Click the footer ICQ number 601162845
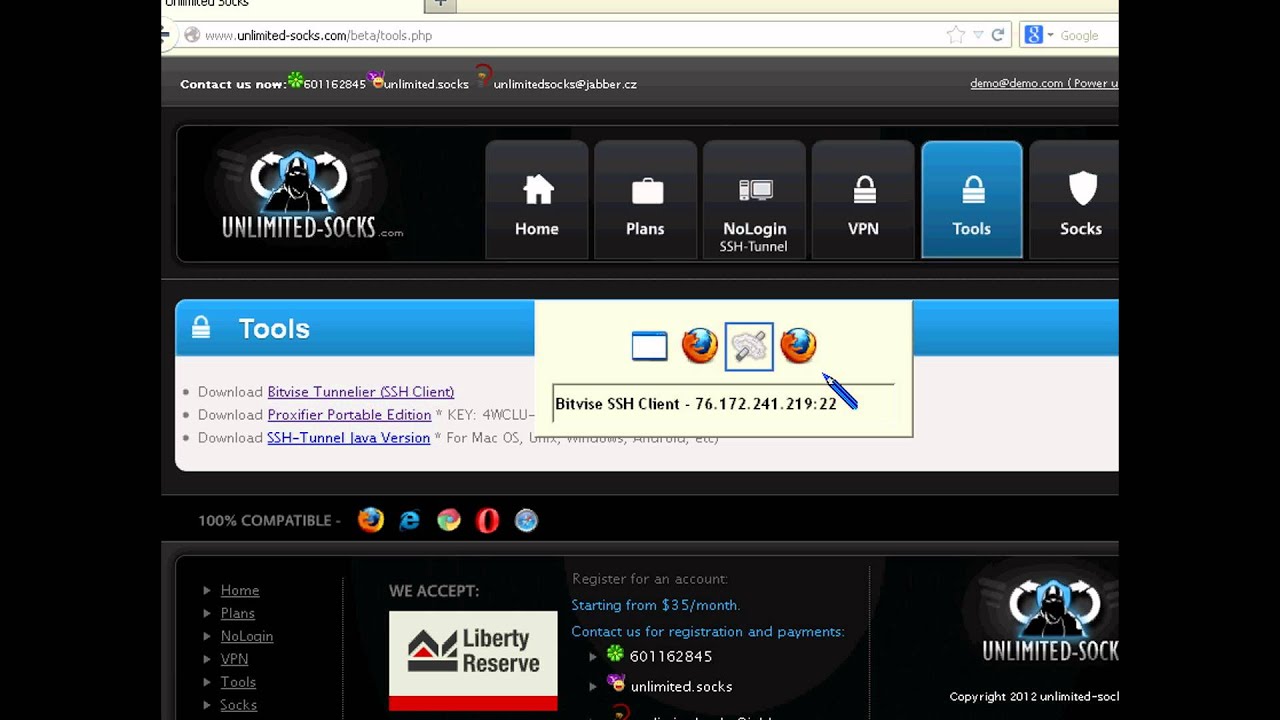Viewport: 1280px width, 720px height. (671, 657)
